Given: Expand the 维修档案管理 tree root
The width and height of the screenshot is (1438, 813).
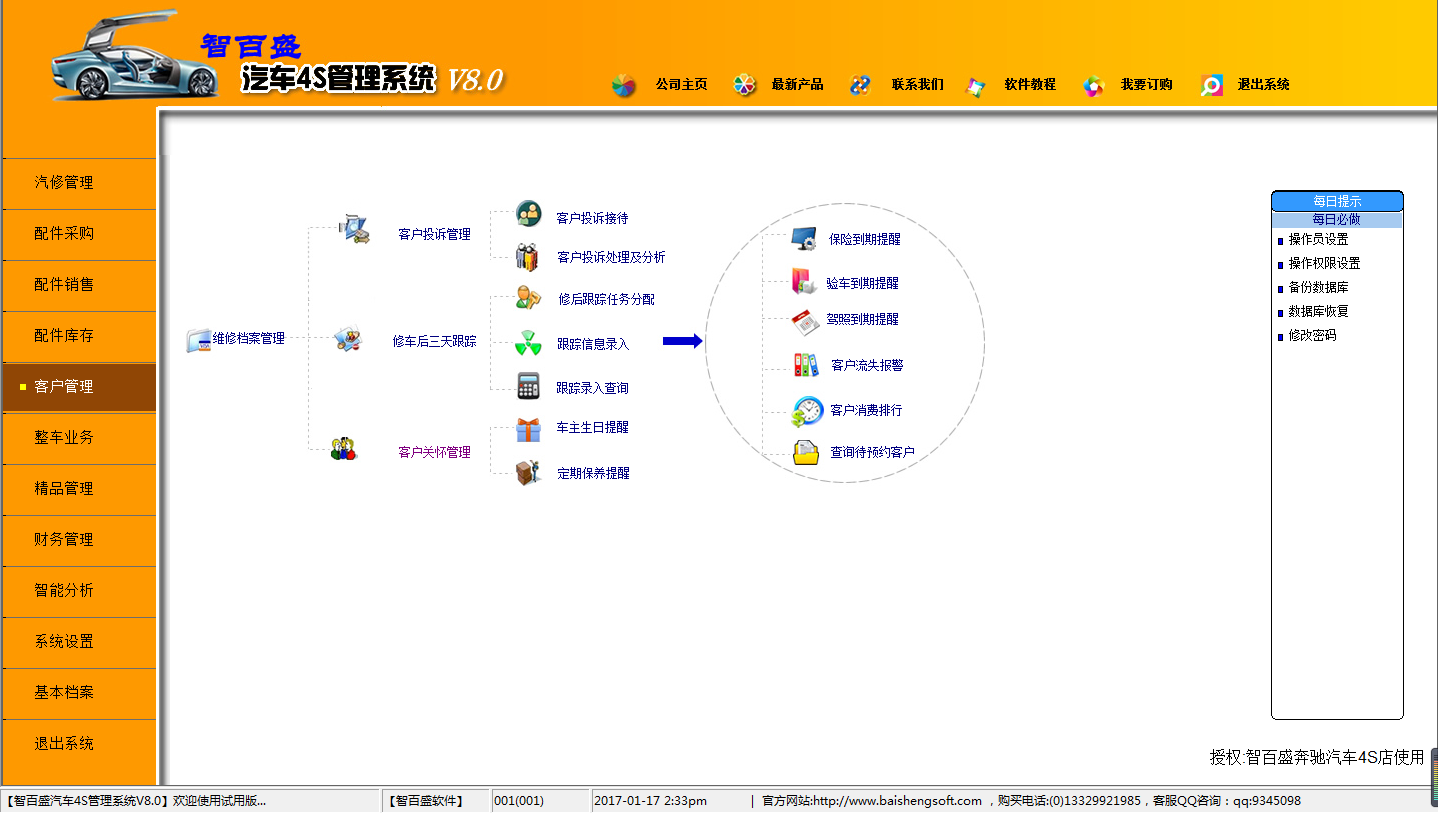Looking at the screenshot, I should (248, 339).
